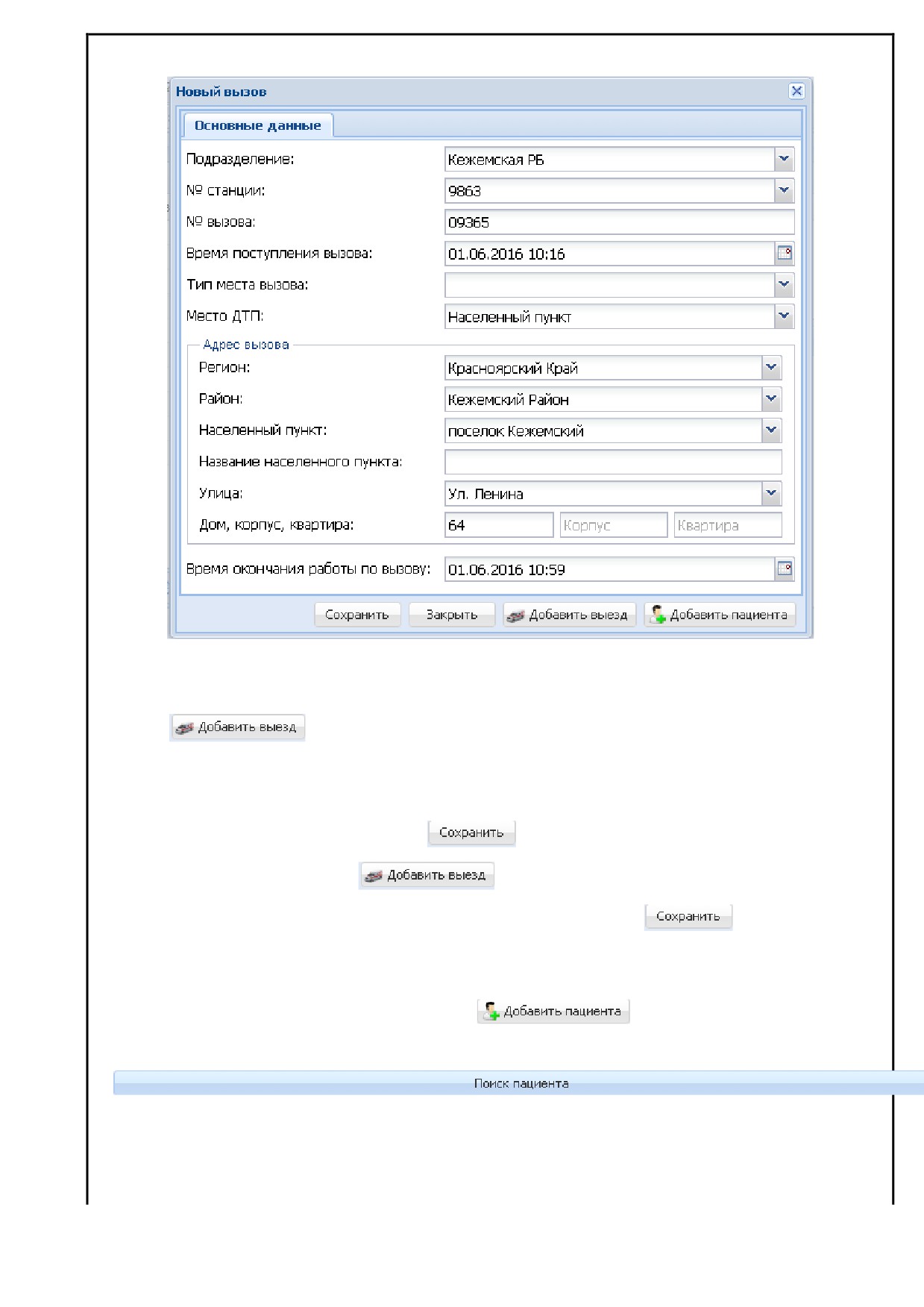Expand the Регион dropdown
This screenshot has width=924, height=1307.
tap(772, 368)
